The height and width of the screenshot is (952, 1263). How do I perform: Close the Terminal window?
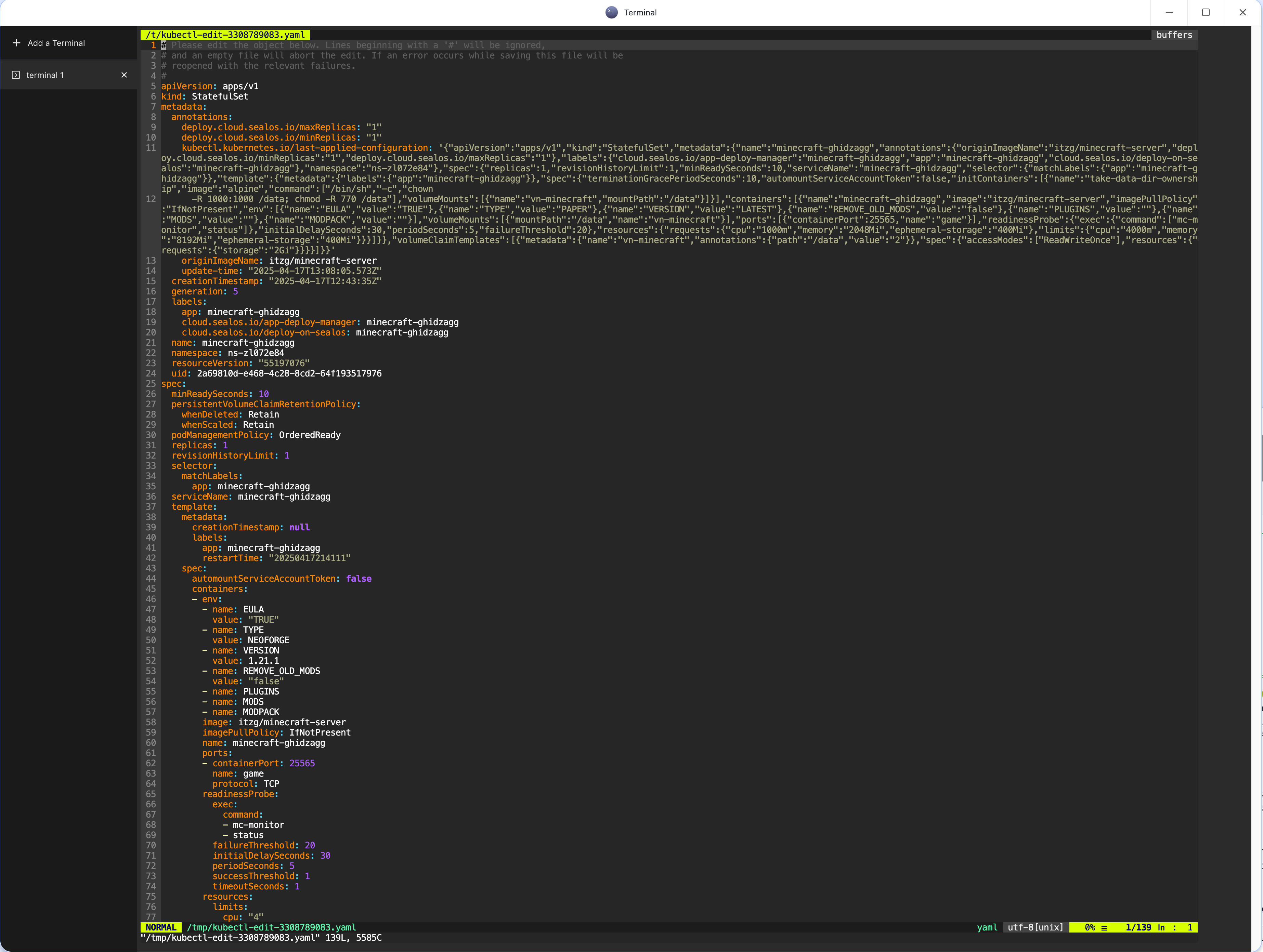pyautogui.click(x=1242, y=13)
